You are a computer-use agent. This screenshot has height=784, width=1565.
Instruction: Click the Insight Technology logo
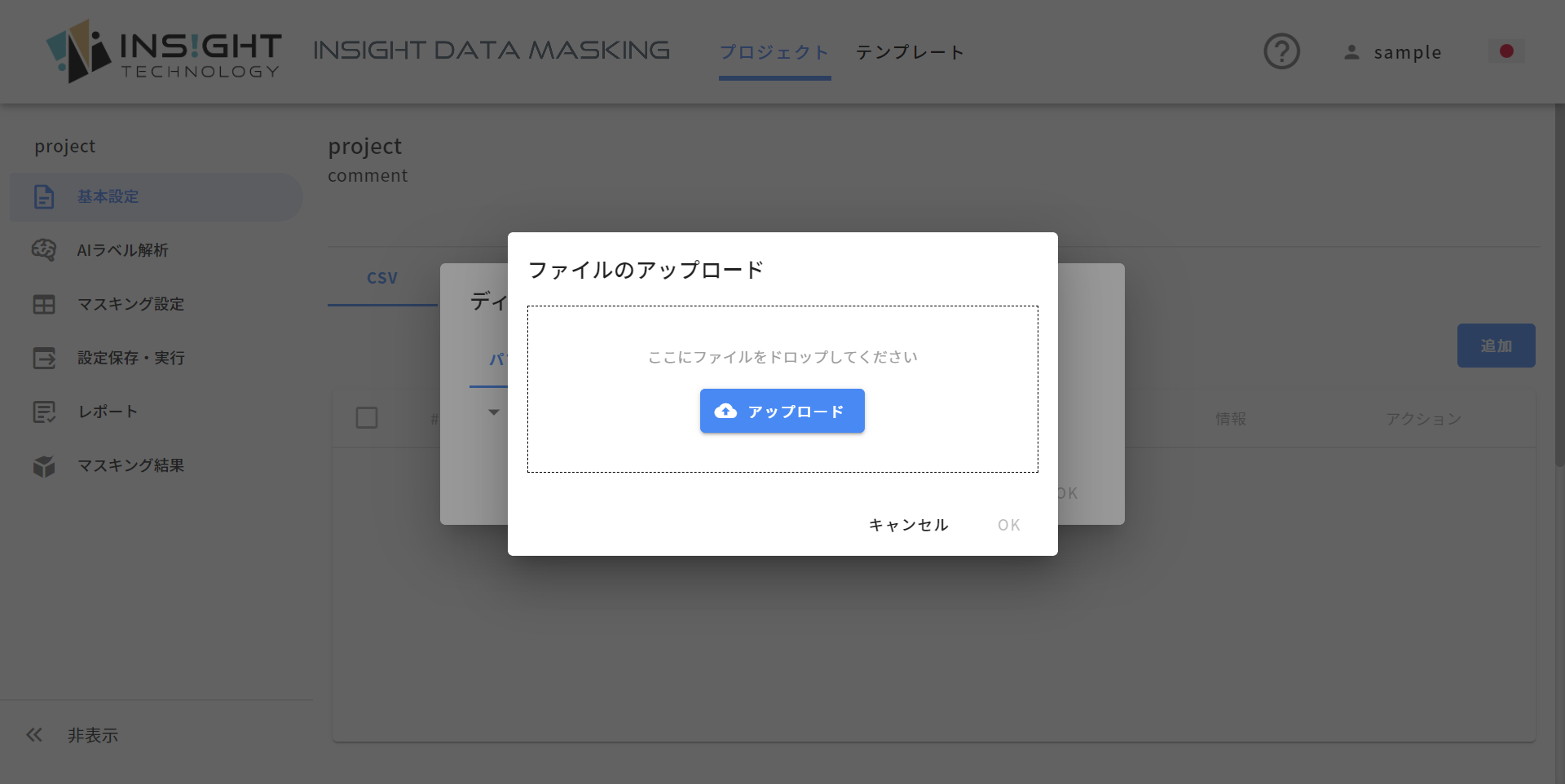(164, 51)
